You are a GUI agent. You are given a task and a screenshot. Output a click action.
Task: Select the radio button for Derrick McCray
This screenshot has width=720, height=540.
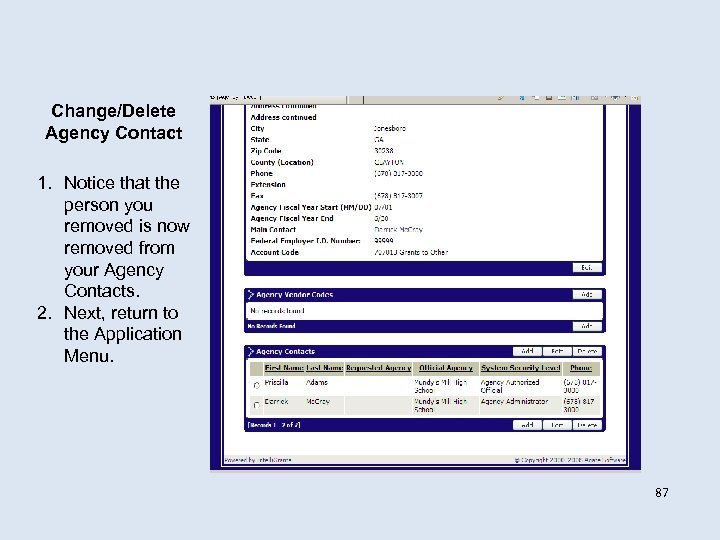coord(256,405)
